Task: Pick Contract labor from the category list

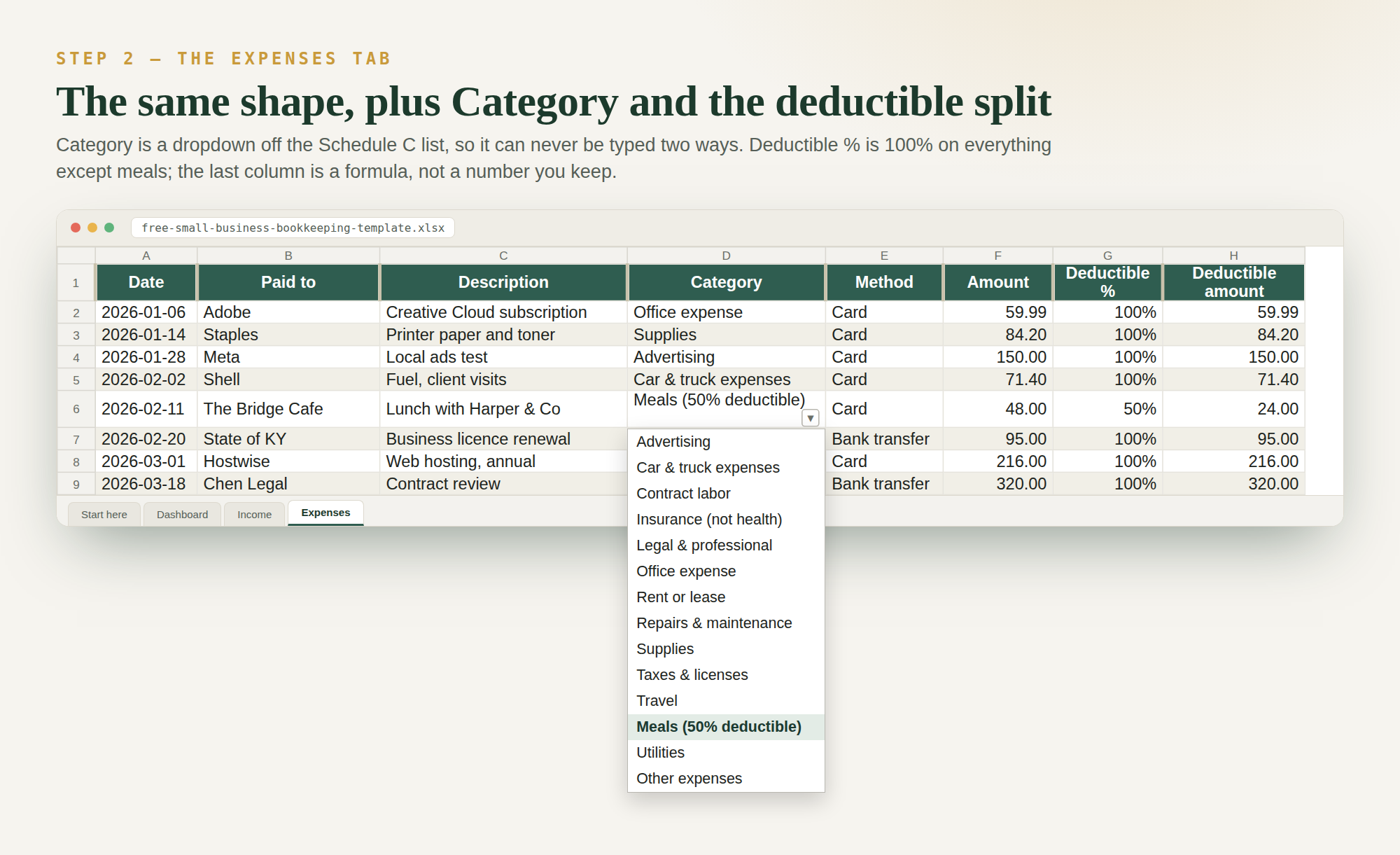Action: pos(726,494)
